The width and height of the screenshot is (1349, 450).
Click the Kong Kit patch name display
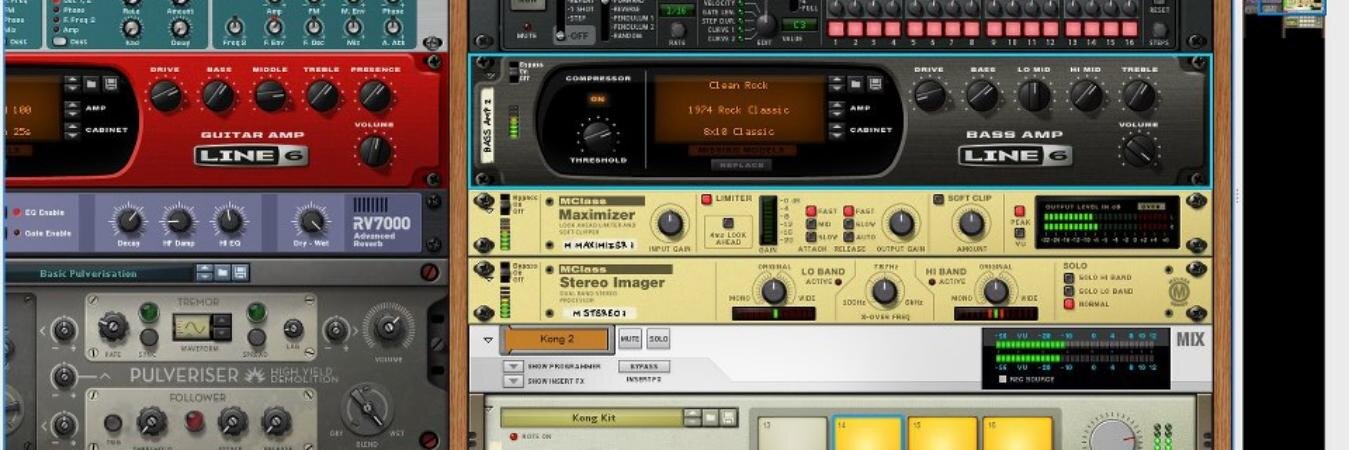click(592, 418)
